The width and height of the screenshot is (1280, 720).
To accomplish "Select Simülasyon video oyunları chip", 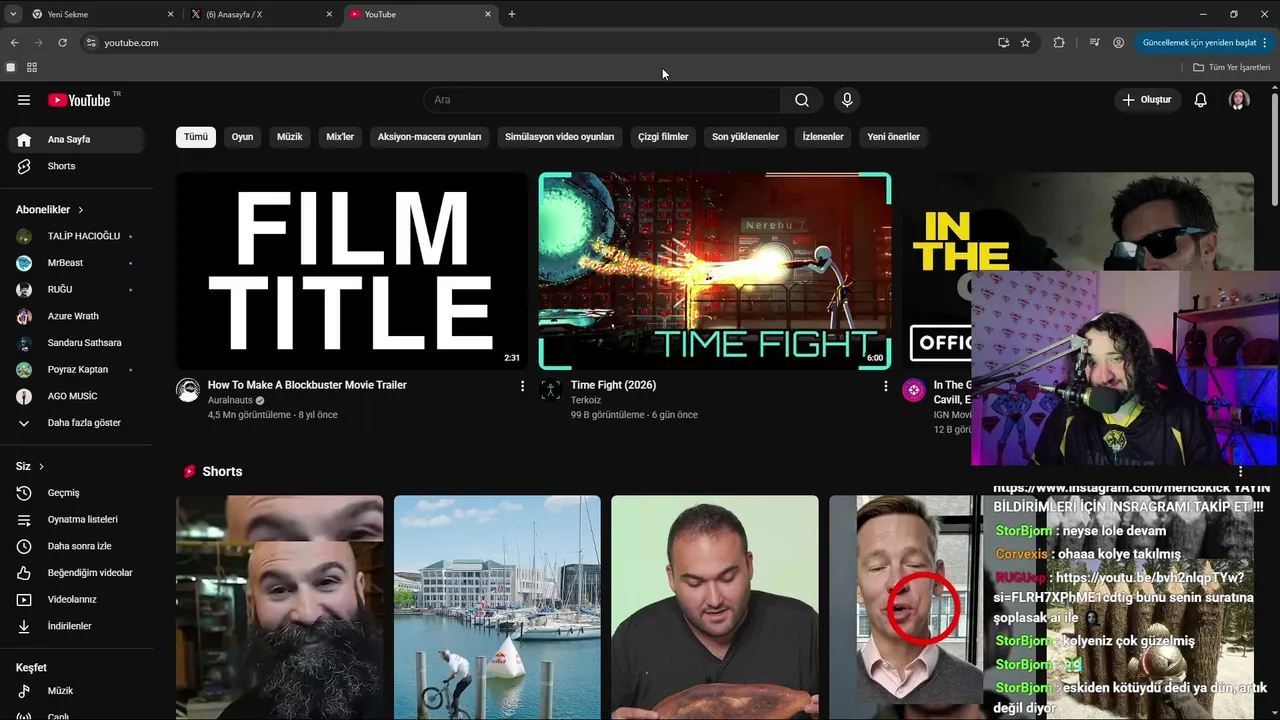I will 560,137.
